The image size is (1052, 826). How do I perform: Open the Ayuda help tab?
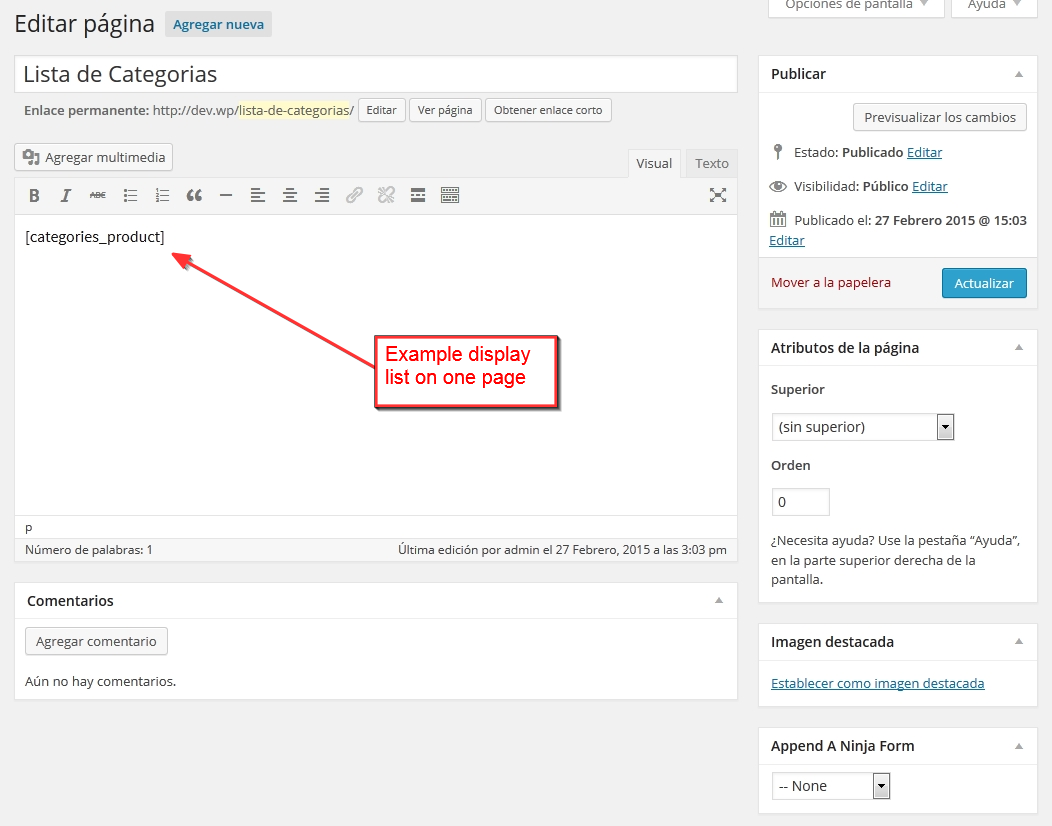[x=994, y=6]
